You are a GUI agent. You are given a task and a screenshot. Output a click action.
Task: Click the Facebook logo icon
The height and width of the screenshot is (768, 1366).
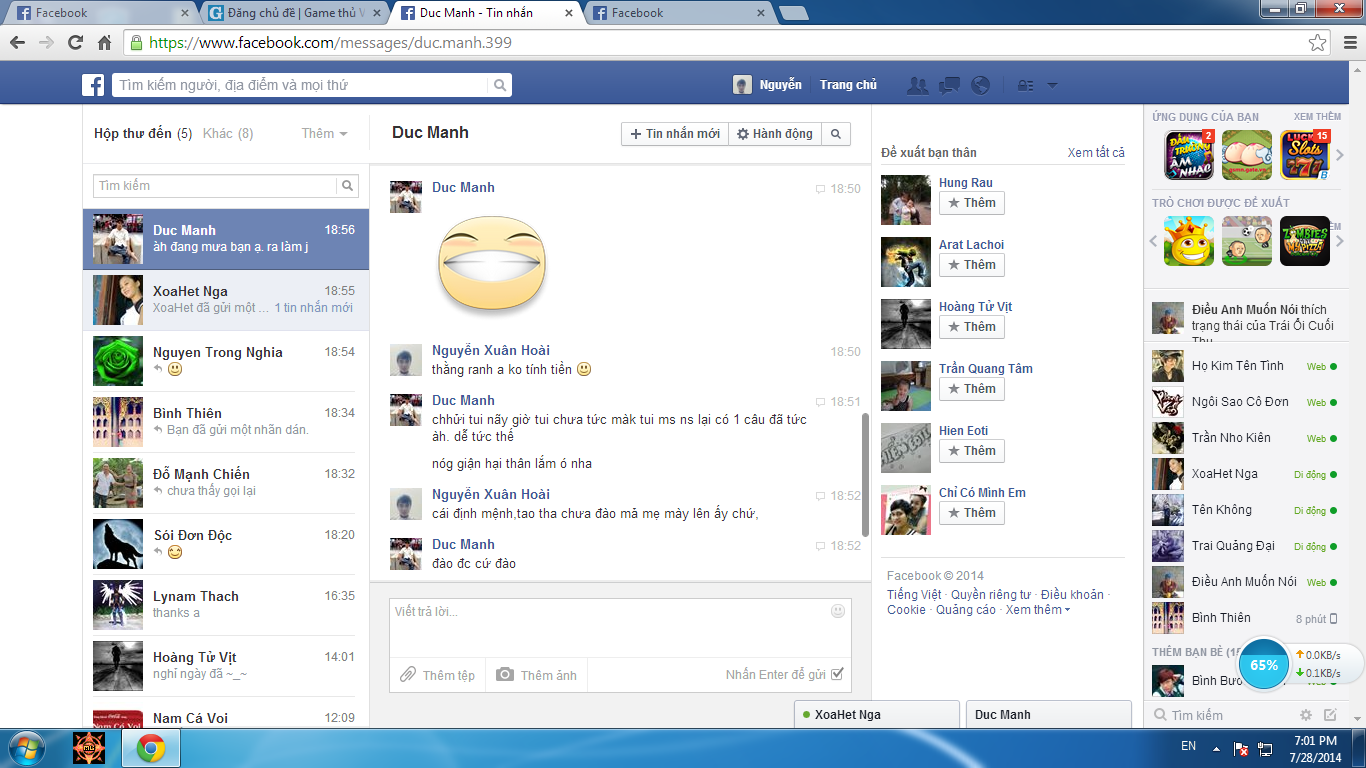coord(93,85)
